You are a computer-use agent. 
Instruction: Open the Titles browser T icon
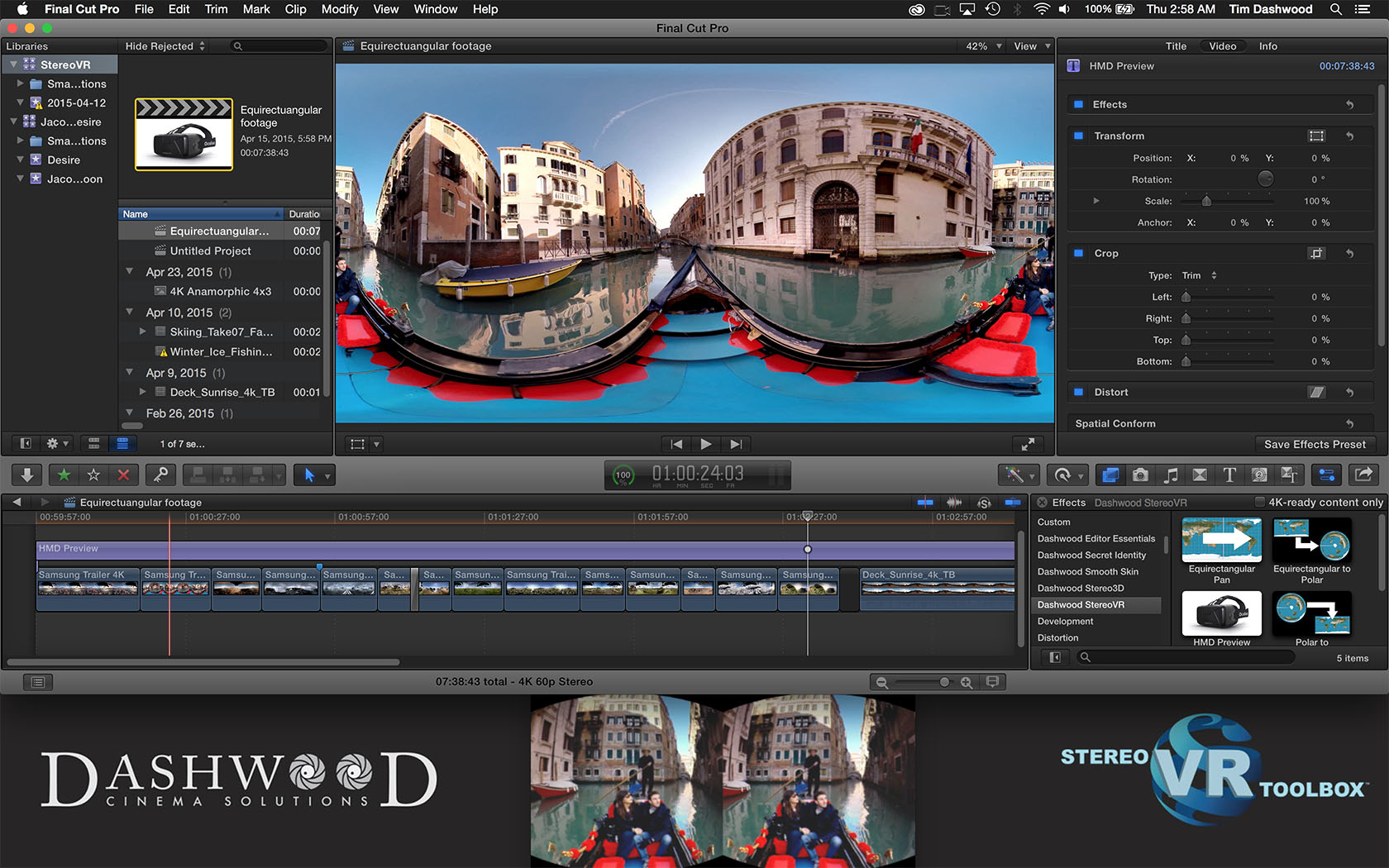click(x=1229, y=475)
